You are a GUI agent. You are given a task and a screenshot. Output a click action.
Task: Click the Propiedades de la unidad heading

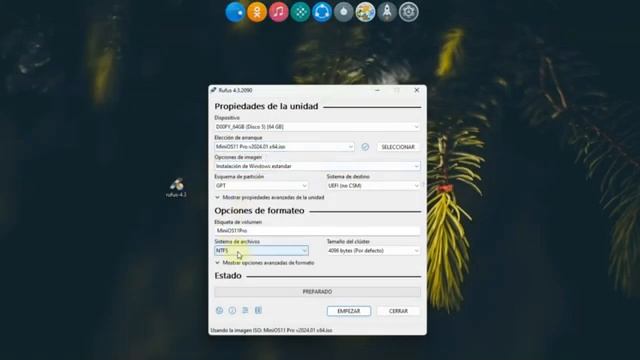tap(266, 107)
